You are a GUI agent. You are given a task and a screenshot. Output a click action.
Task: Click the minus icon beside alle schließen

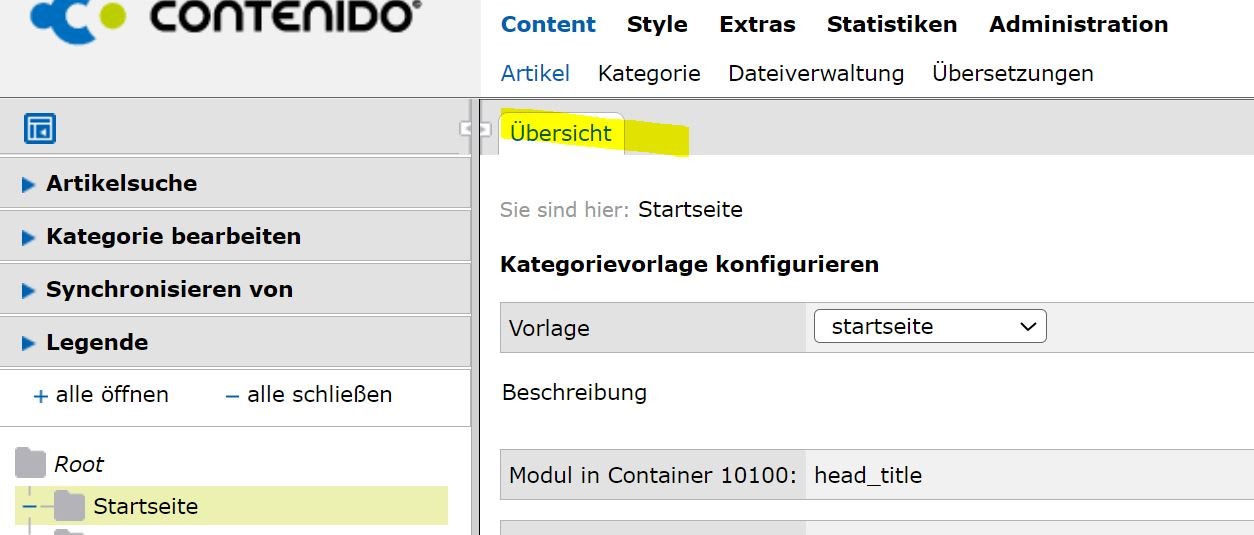[232, 396]
